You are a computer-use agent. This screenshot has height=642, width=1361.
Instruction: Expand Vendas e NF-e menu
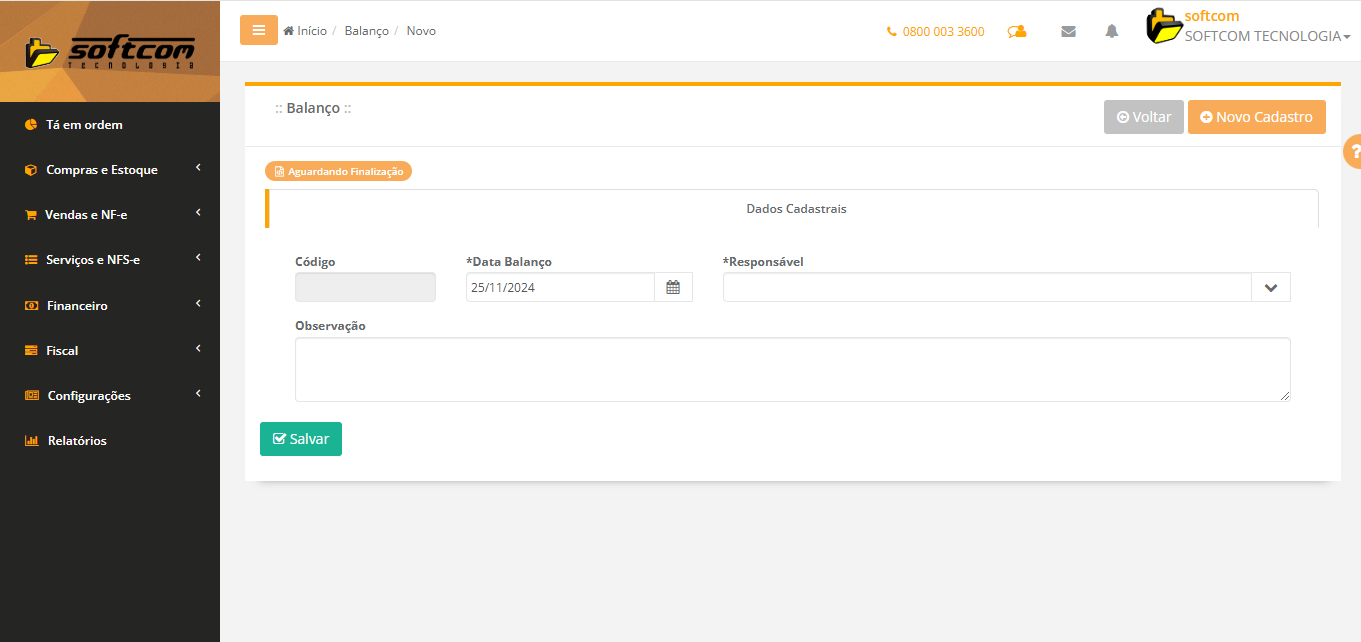(86, 215)
